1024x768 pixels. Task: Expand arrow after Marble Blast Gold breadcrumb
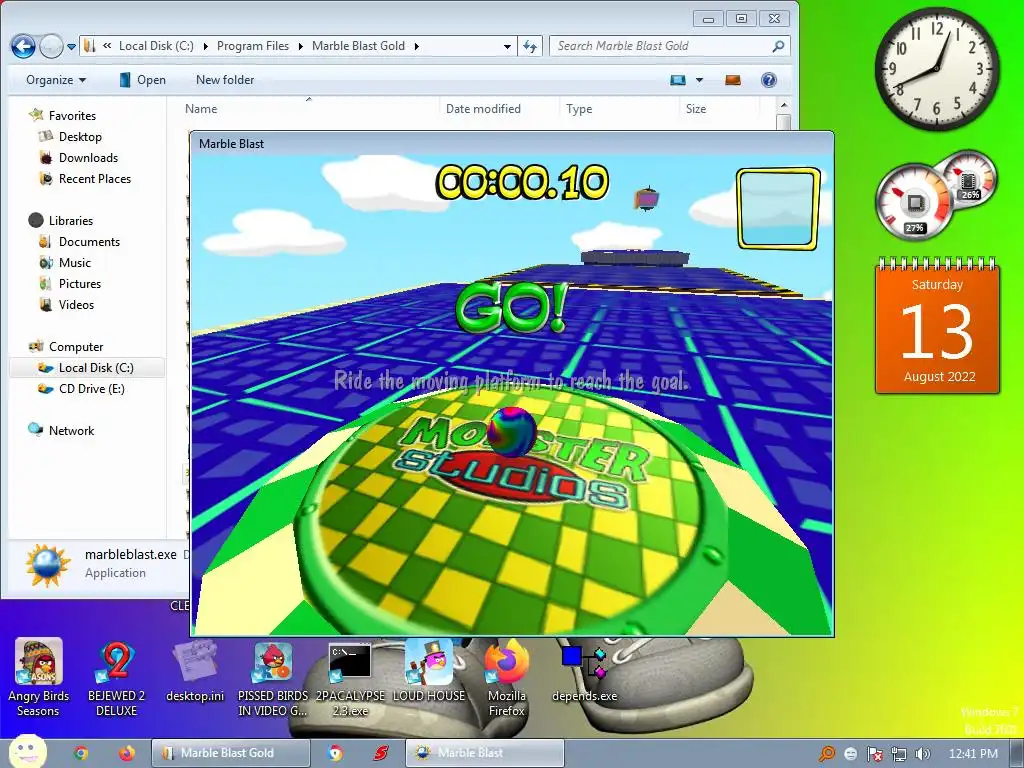pyautogui.click(x=416, y=46)
